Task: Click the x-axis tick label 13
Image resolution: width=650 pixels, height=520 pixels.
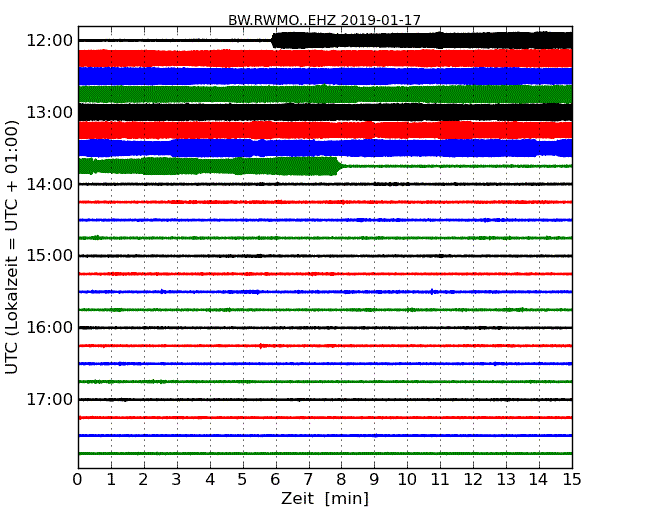Action: [506, 480]
